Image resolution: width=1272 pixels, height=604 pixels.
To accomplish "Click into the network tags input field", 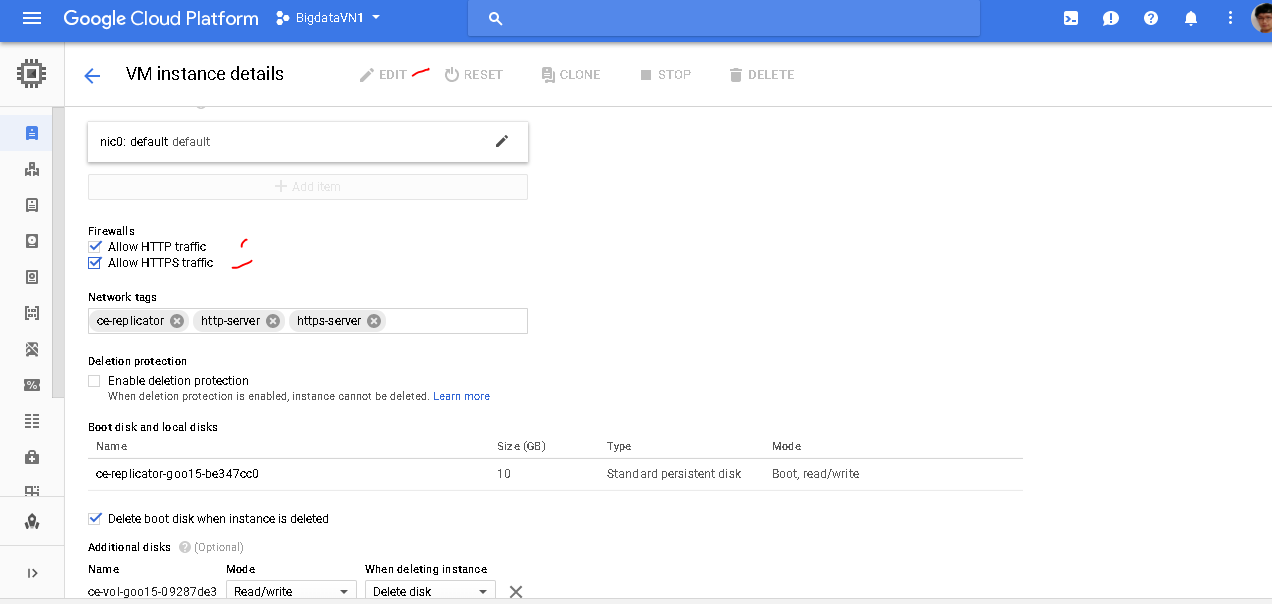I will [x=455, y=321].
